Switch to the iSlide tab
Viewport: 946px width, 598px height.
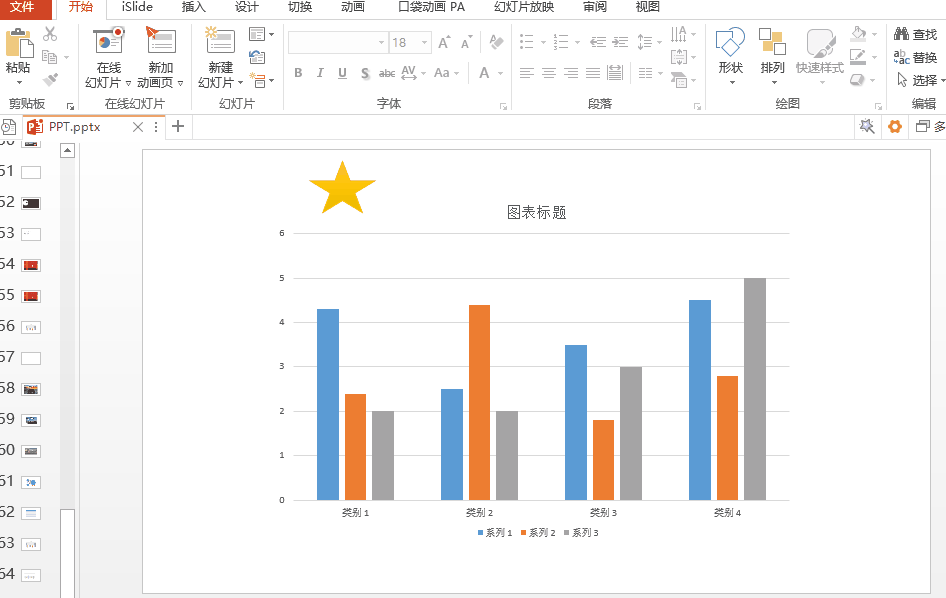tap(137, 7)
